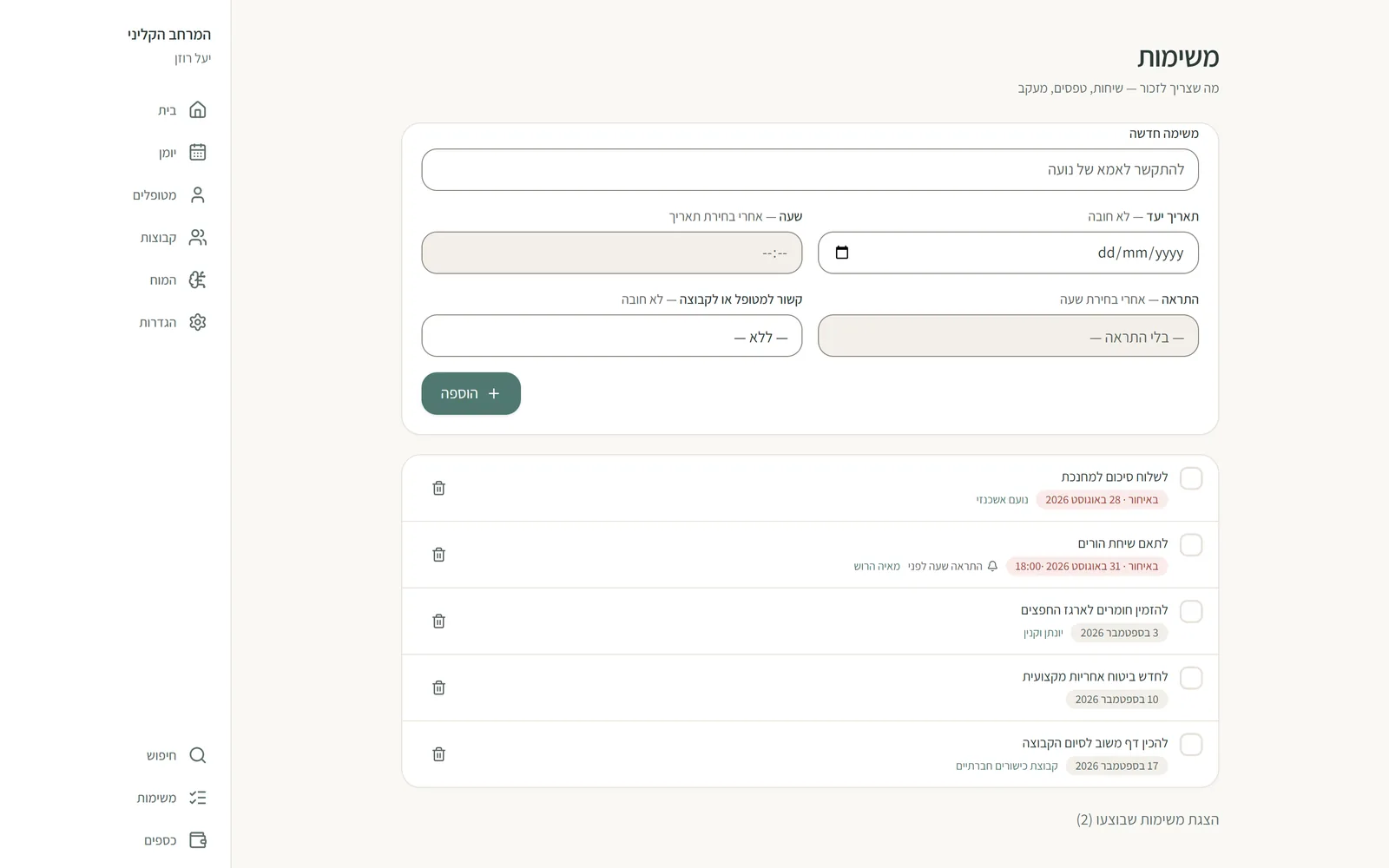The image size is (1389, 868).
Task: Delete task לחדש ביטוח אחריות מקצועית
Action: [x=438, y=687]
